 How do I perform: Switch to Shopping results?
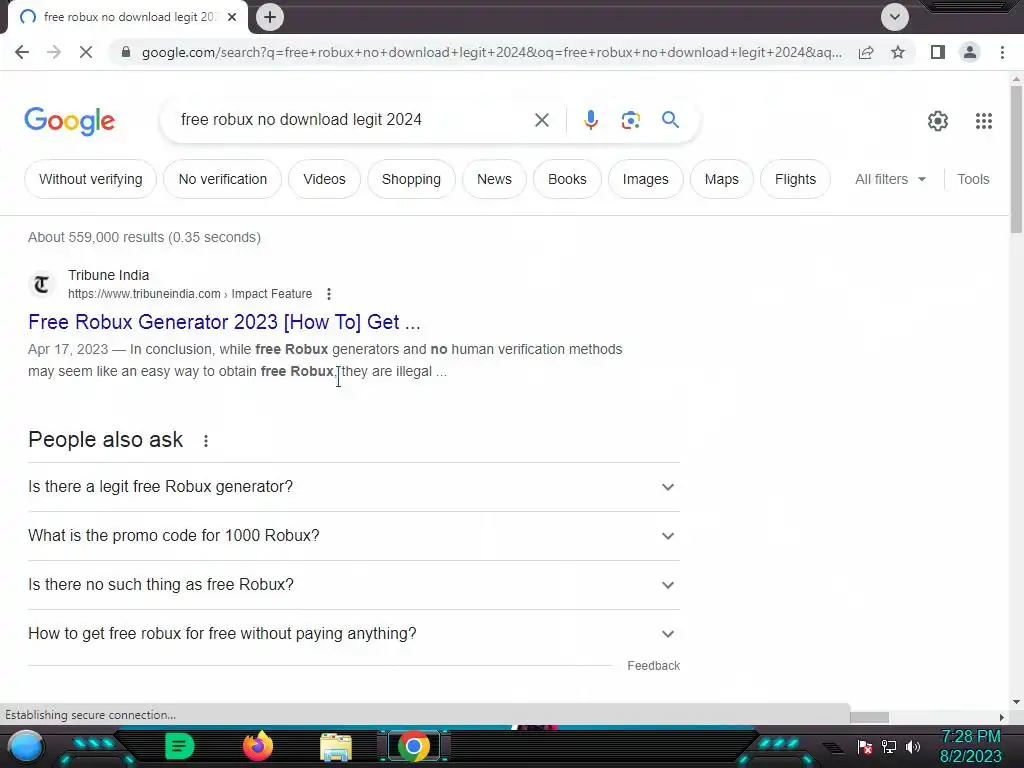click(411, 179)
